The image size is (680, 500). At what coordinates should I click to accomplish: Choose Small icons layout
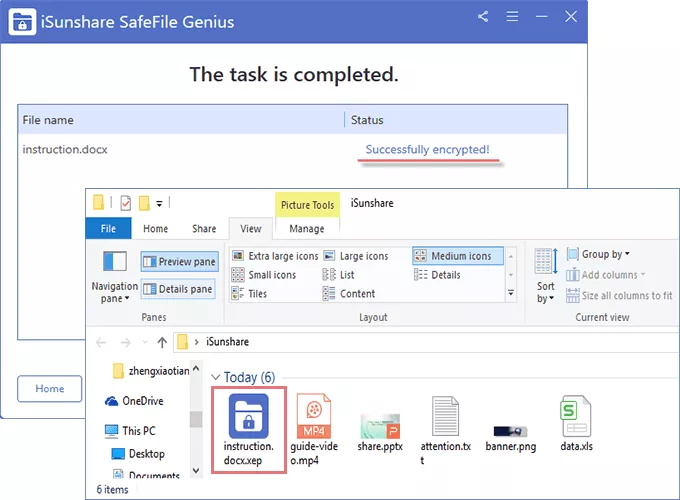(264, 275)
